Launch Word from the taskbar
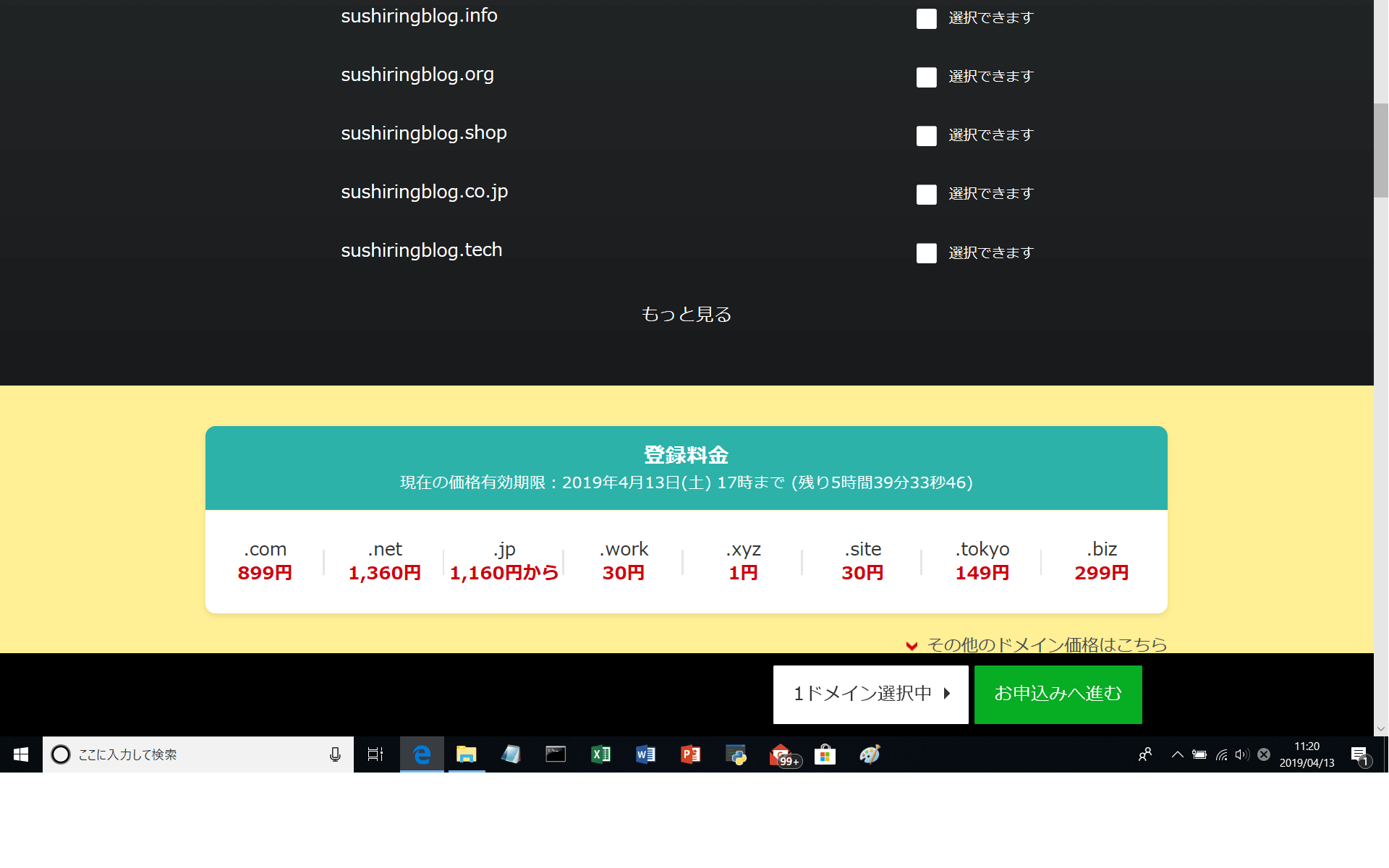Image resolution: width=1389 pixels, height=868 pixels. point(645,754)
